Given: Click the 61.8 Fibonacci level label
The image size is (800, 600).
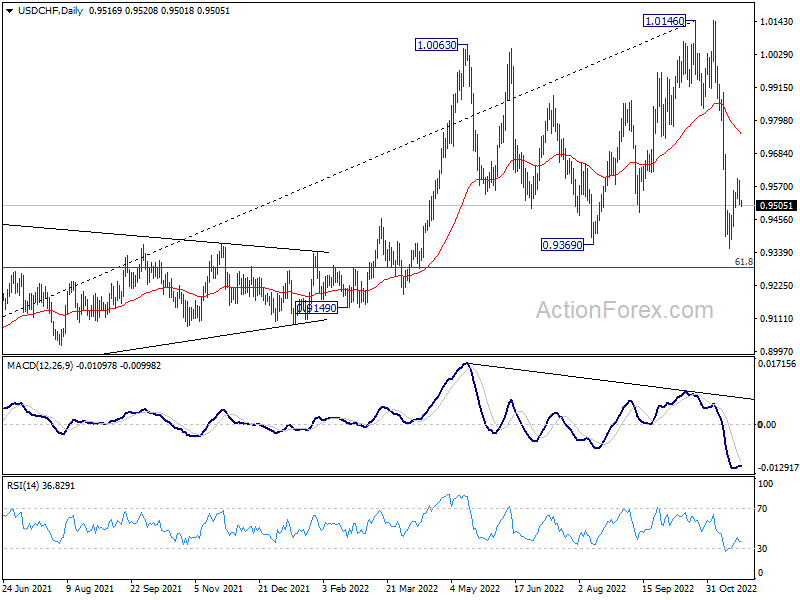Looking at the screenshot, I should 743,262.
